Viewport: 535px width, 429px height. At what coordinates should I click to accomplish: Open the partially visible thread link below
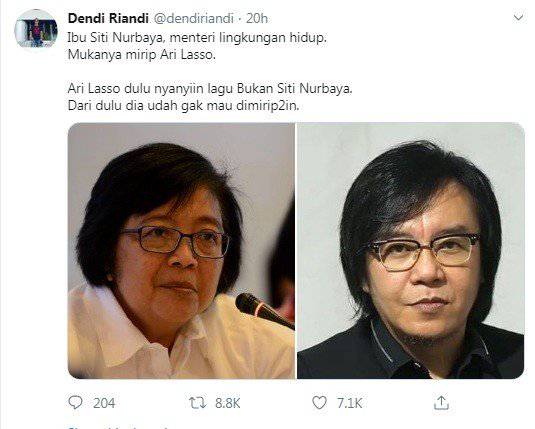[118, 427]
